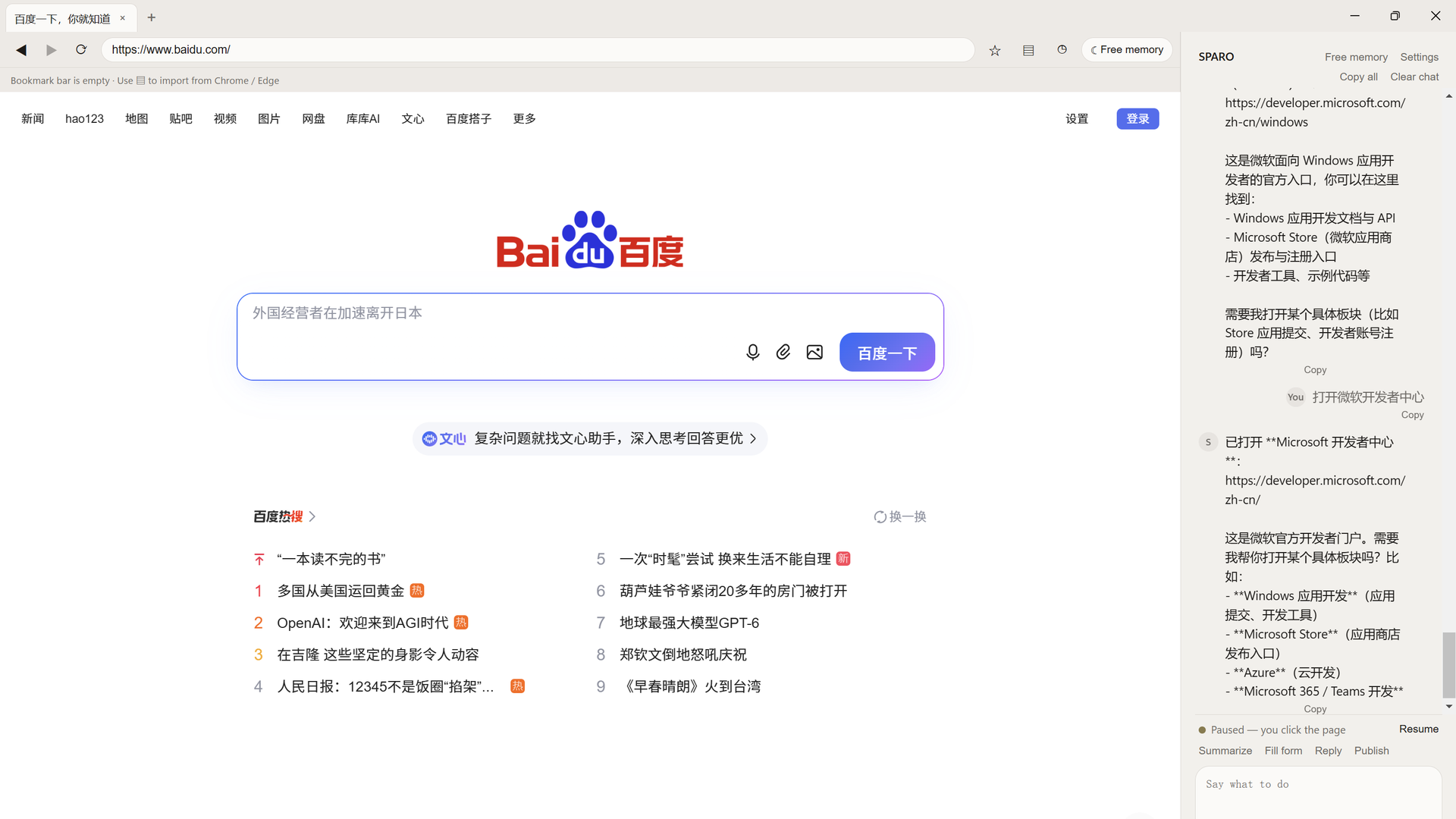Image resolution: width=1456 pixels, height=819 pixels.
Task: Open the history clock icon
Action: (x=1062, y=50)
